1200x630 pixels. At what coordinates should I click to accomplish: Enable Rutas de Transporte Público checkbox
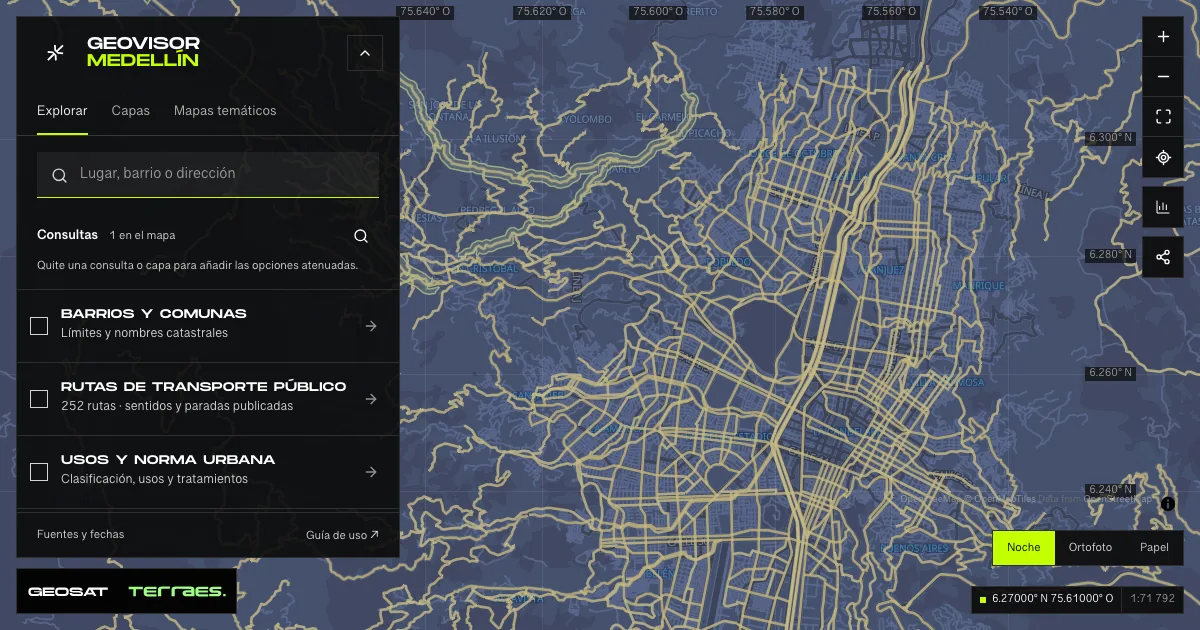39,399
